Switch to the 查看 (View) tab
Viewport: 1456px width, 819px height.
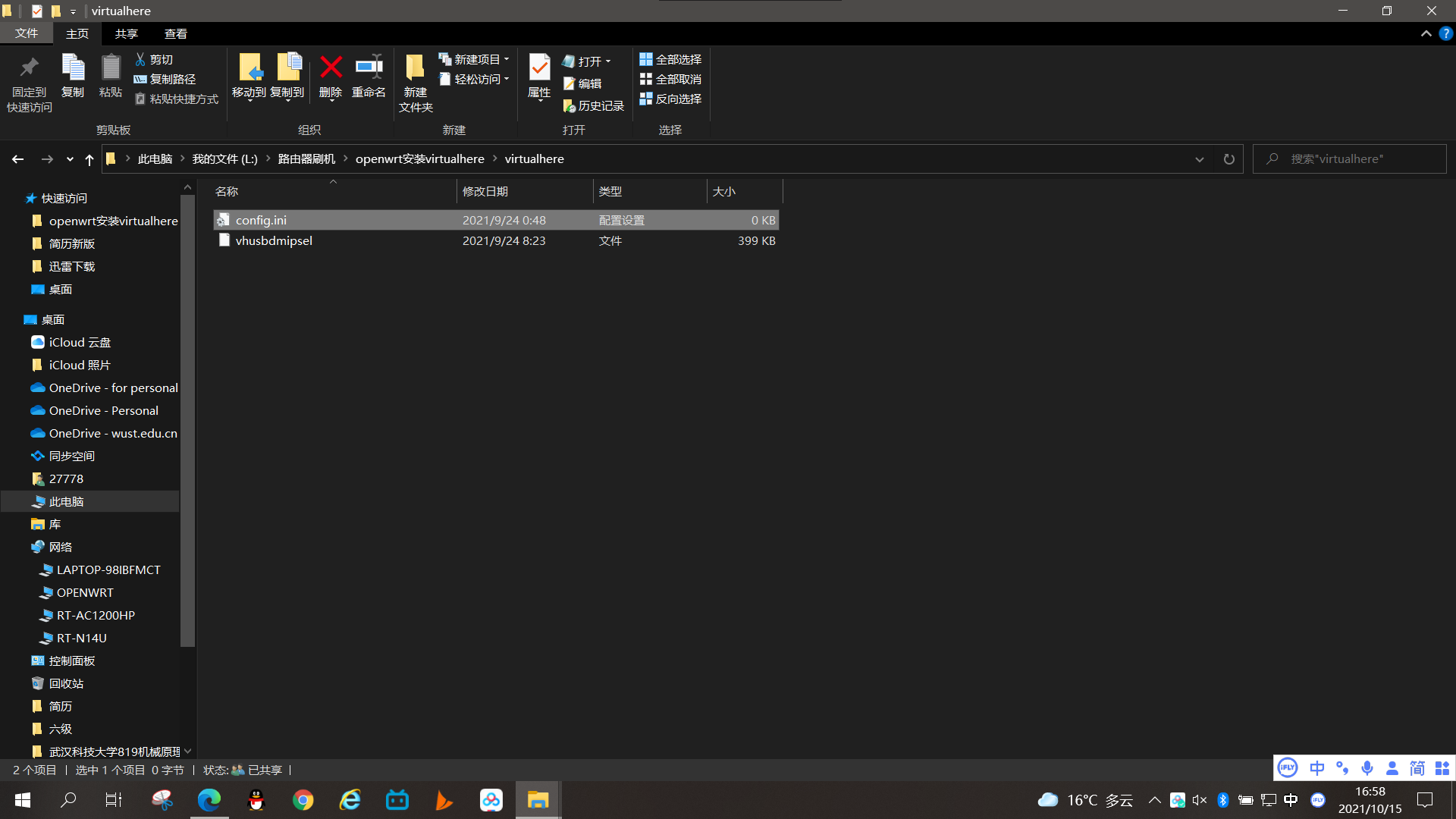[175, 33]
